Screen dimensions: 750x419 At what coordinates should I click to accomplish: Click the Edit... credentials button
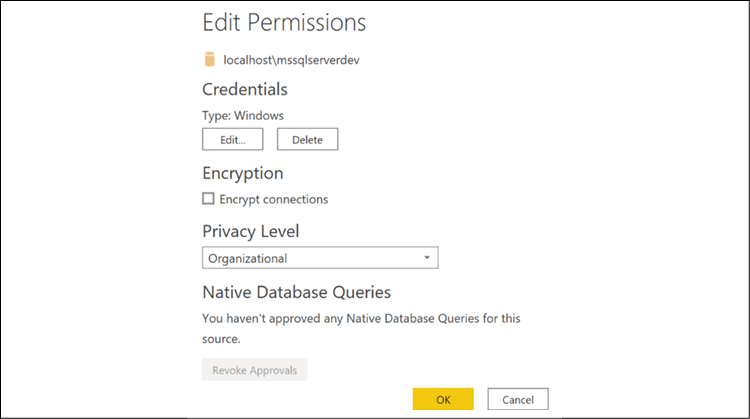233,140
